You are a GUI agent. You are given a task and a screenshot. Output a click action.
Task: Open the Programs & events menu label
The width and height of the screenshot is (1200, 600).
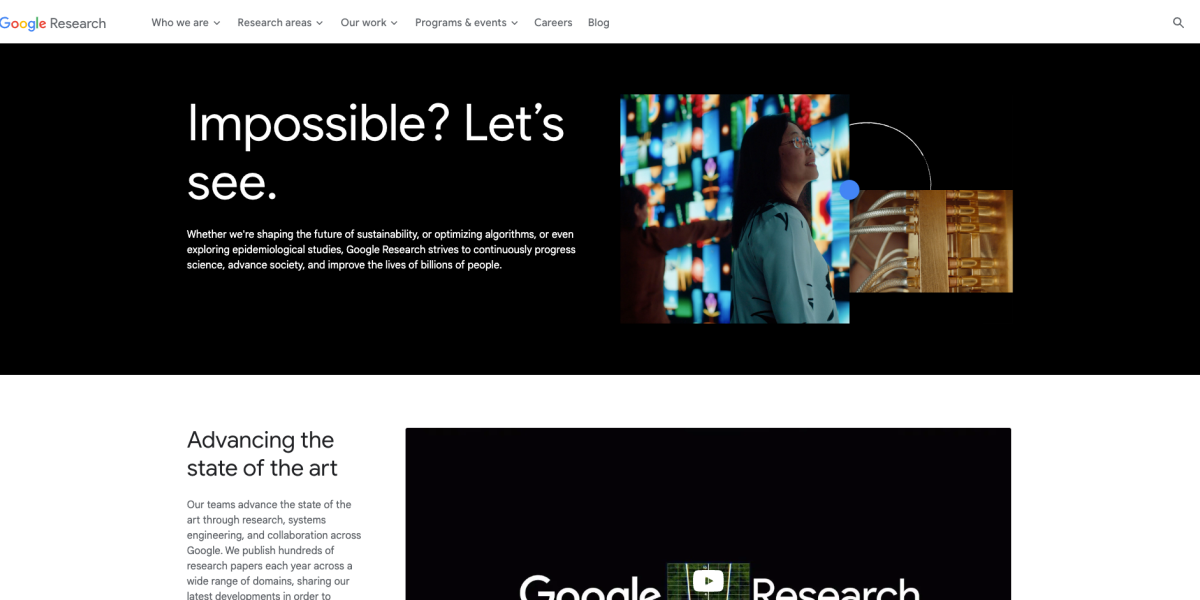[x=460, y=23]
